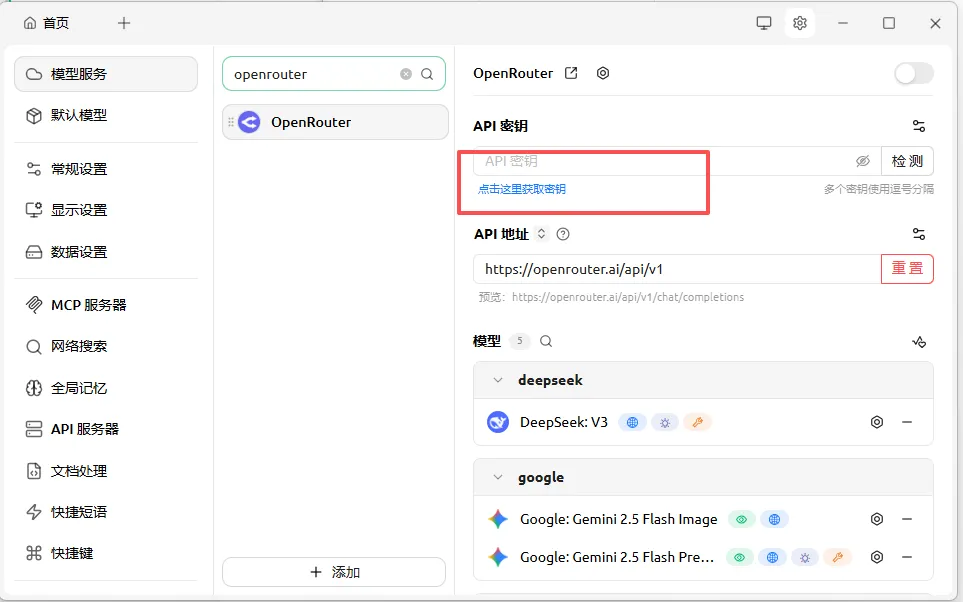The image size is (963, 602).
Task: Search models with magnifier next to 模型
Action: click(546, 341)
